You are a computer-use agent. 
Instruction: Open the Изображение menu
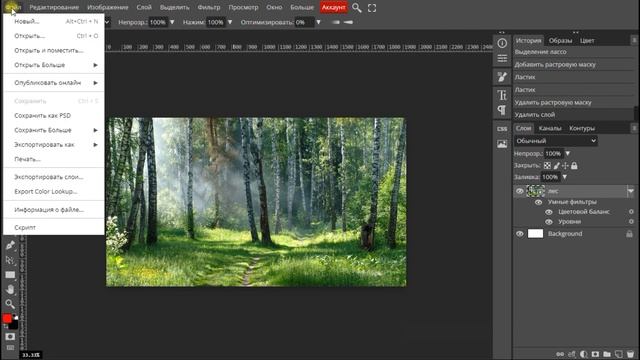coord(107,7)
